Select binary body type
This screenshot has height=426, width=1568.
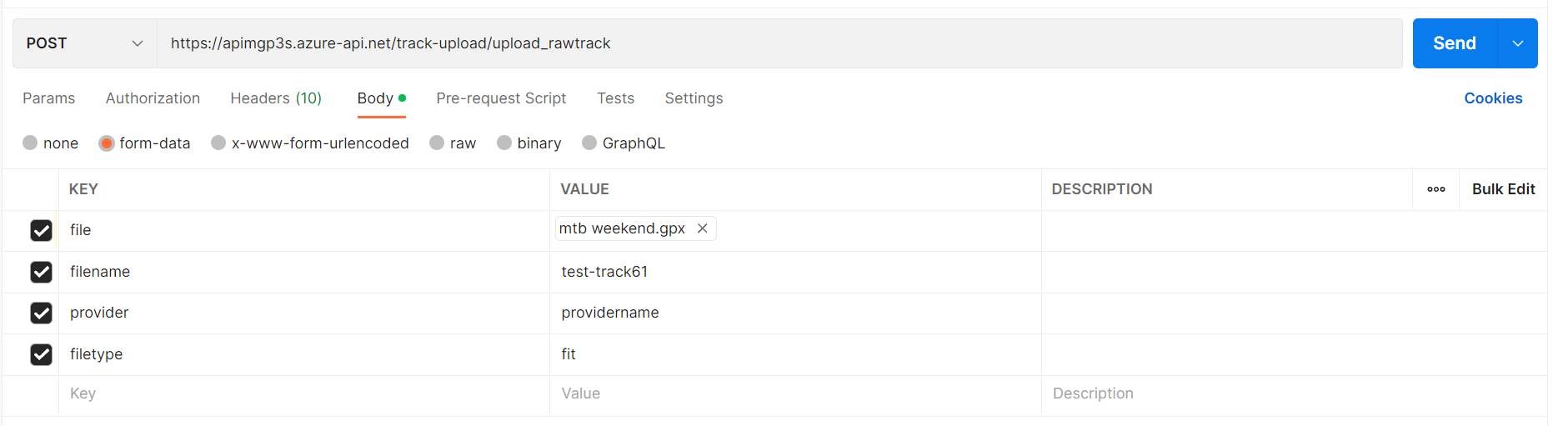click(504, 143)
